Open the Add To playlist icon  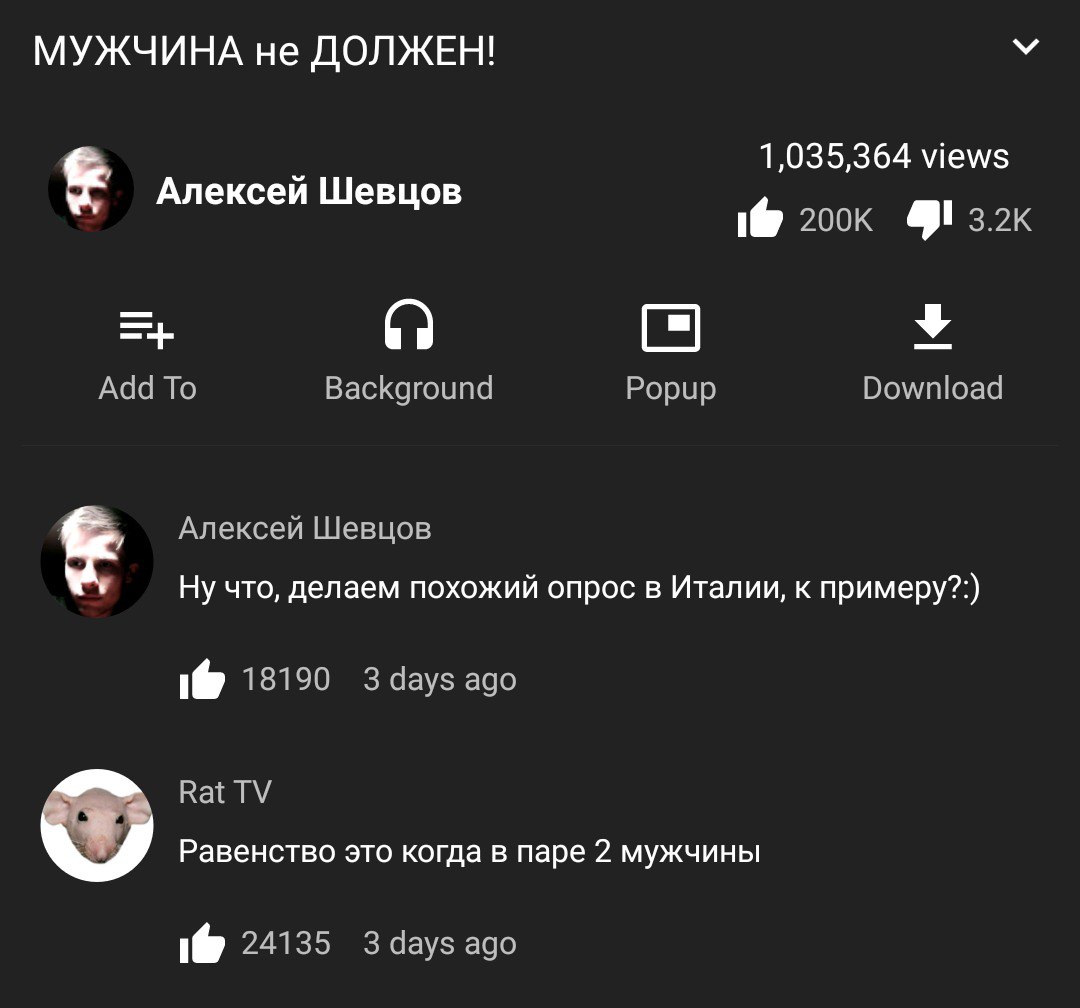147,330
